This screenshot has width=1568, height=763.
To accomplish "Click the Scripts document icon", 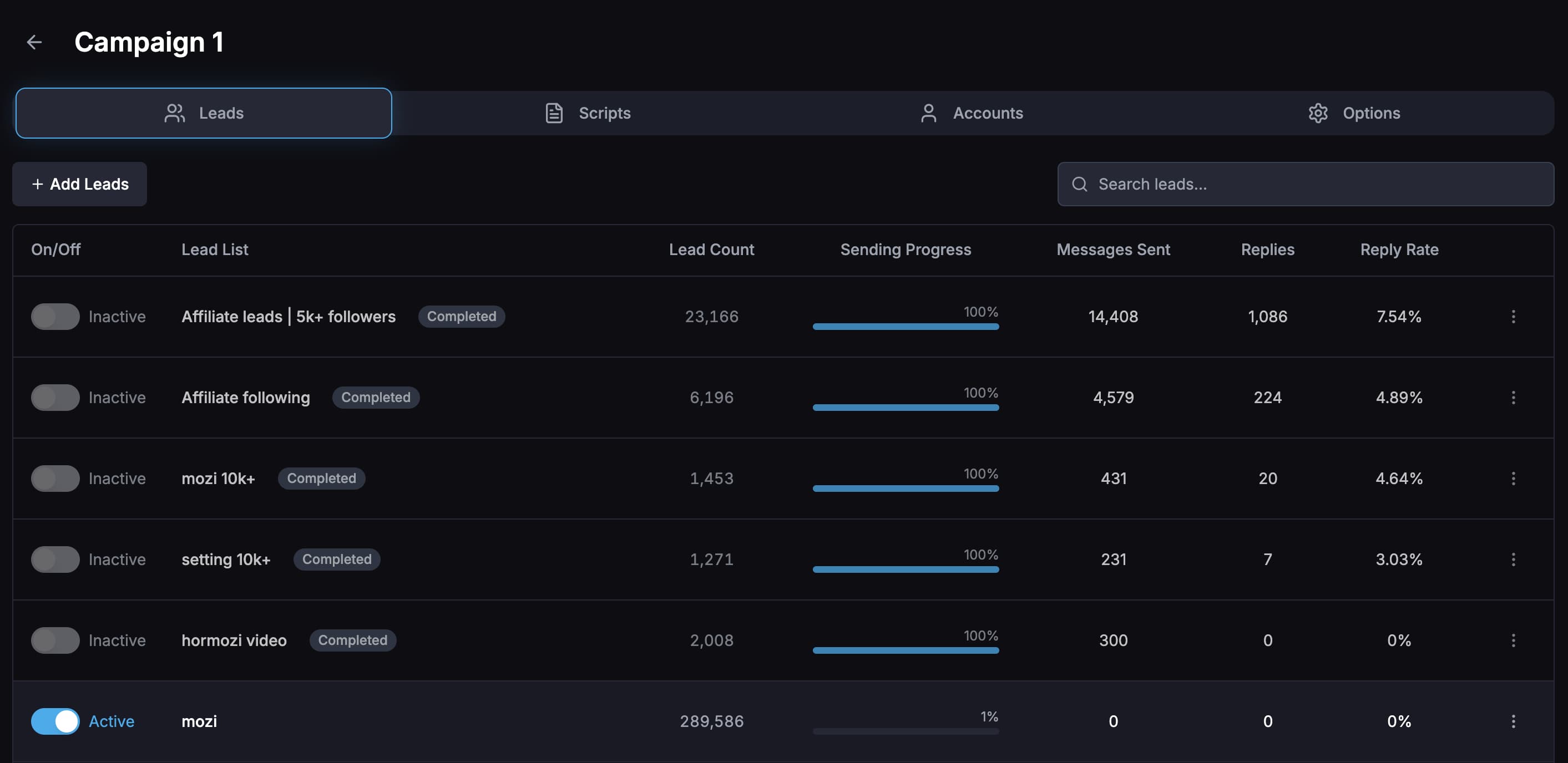I will pos(554,113).
